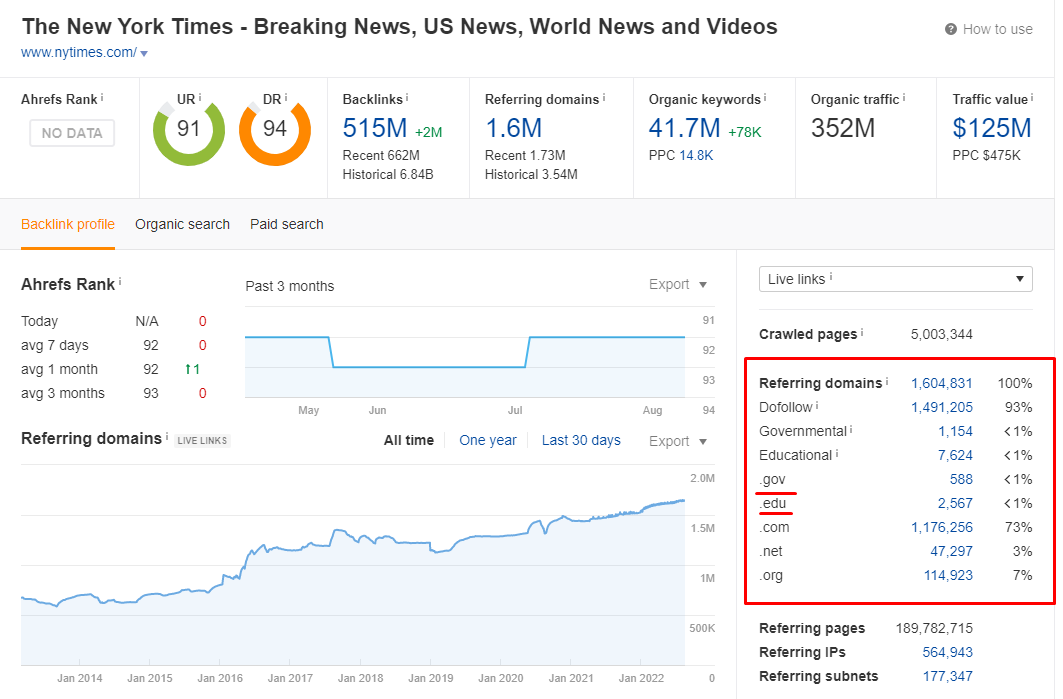Click the info icon next to Dofollow
Screen dimensions: 1063x699
coord(817,405)
